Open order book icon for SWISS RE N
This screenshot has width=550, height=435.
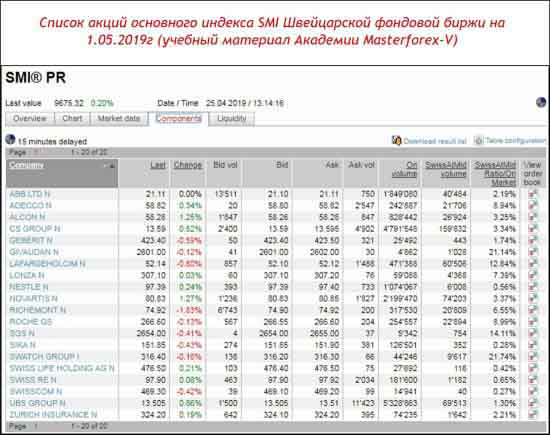pyautogui.click(x=533, y=380)
